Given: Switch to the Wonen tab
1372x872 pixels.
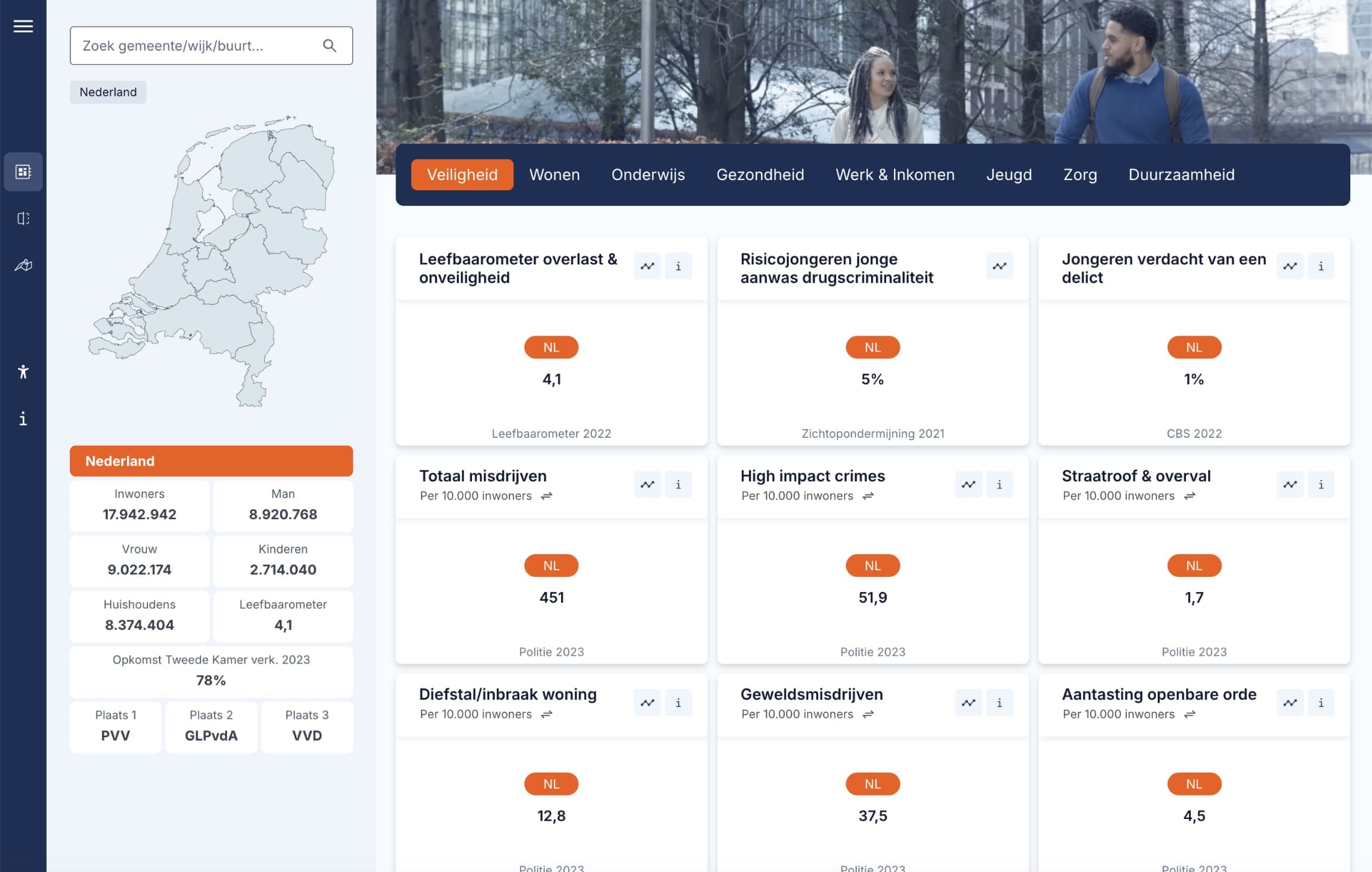Looking at the screenshot, I should click(554, 175).
